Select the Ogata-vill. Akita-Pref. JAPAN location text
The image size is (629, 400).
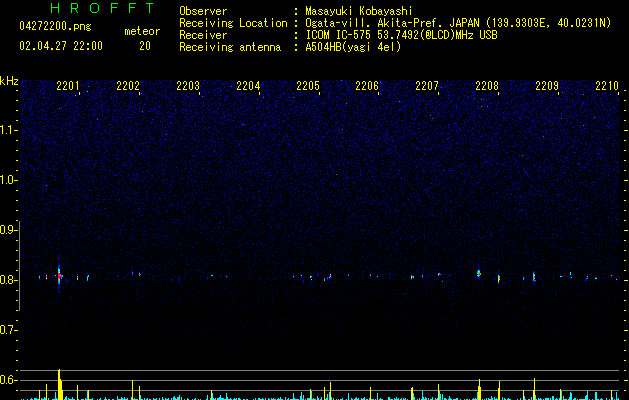click(458, 23)
